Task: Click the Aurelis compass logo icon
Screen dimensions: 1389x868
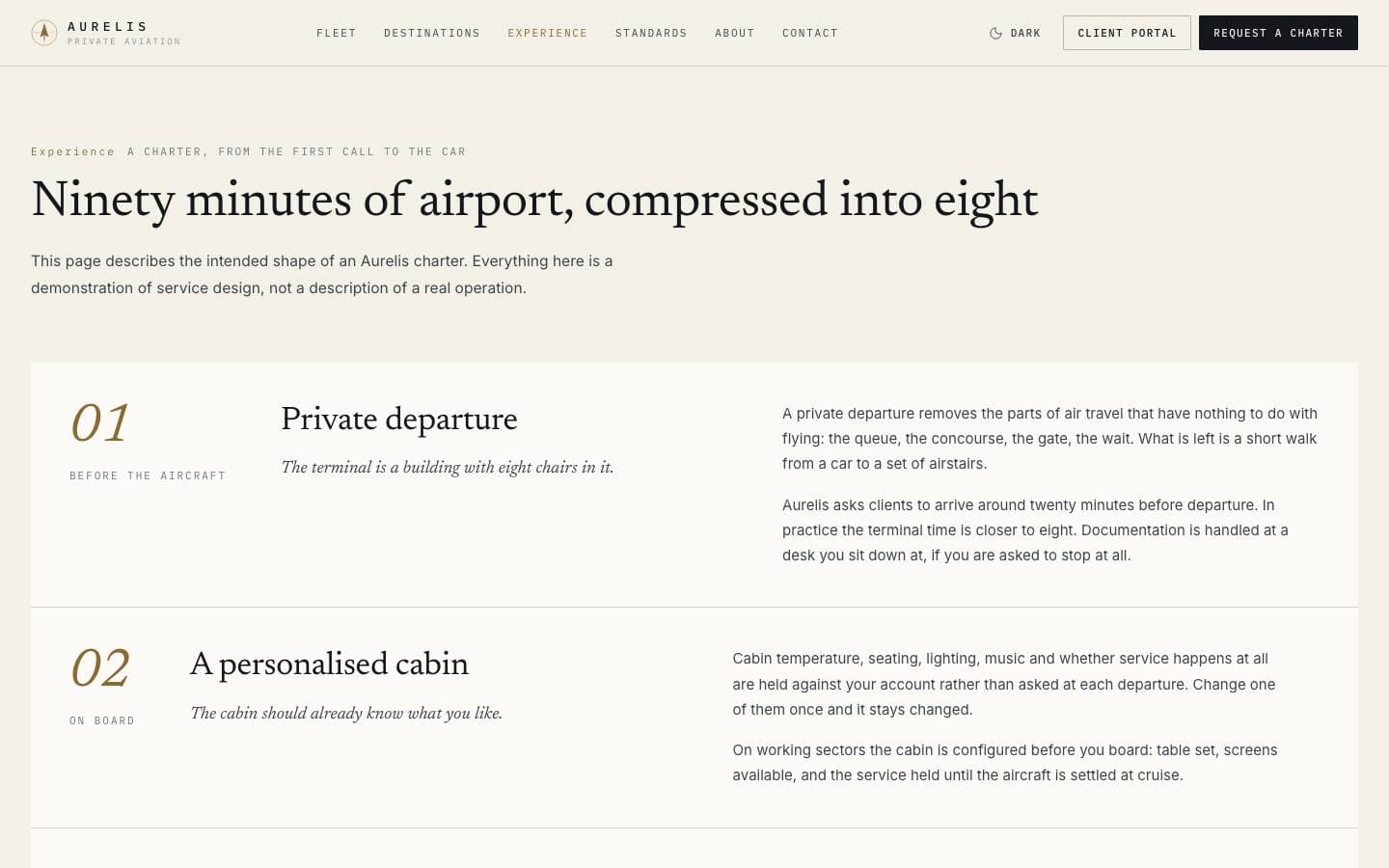Action: click(43, 33)
